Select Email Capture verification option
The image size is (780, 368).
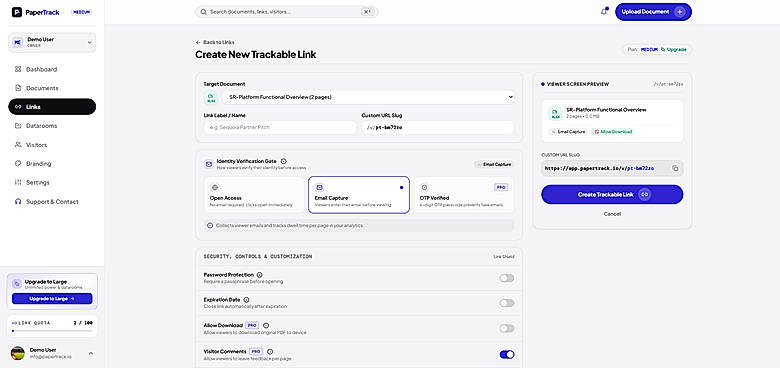359,195
